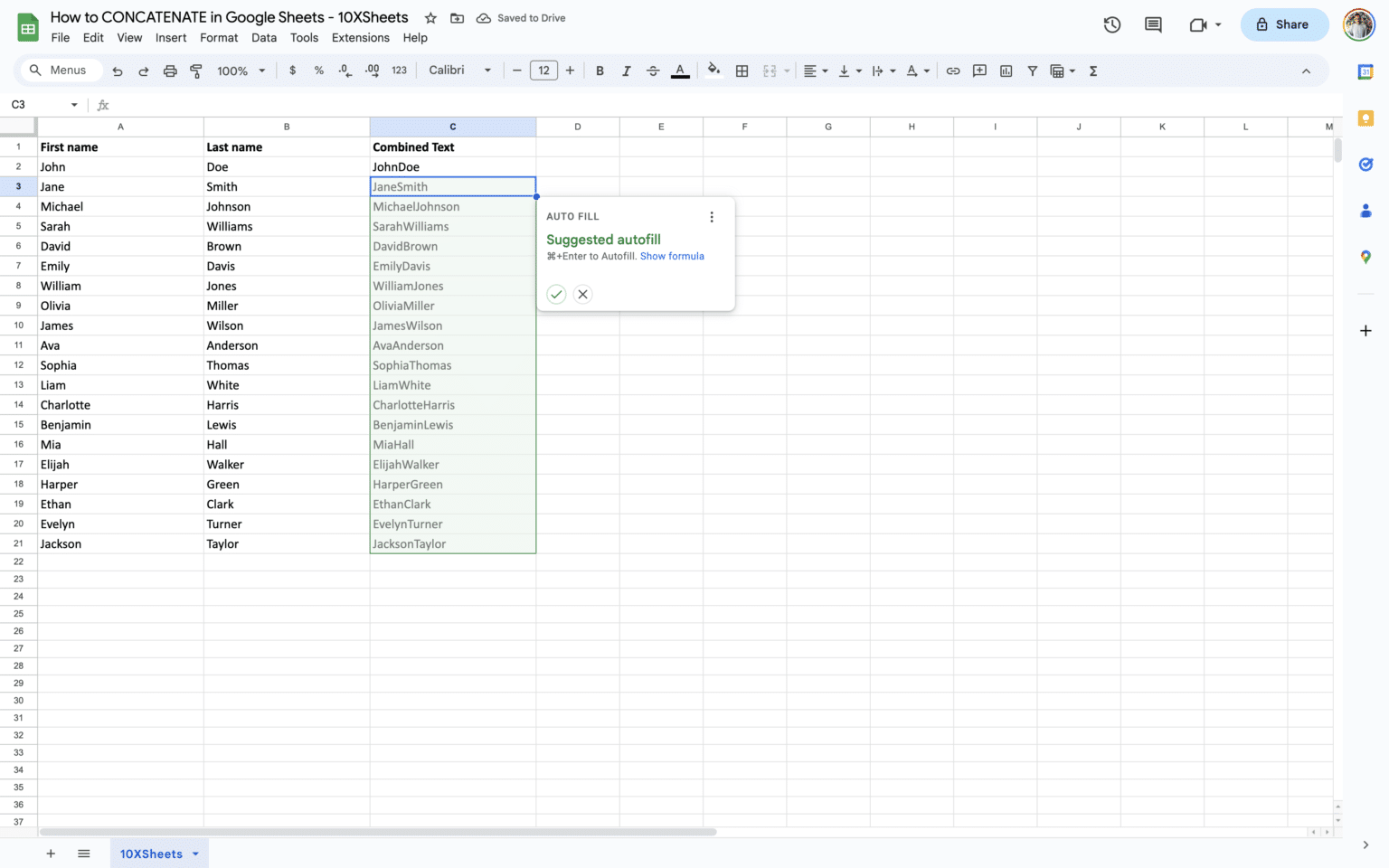Toggle bold formatting
This screenshot has height=868, width=1389.
600,71
